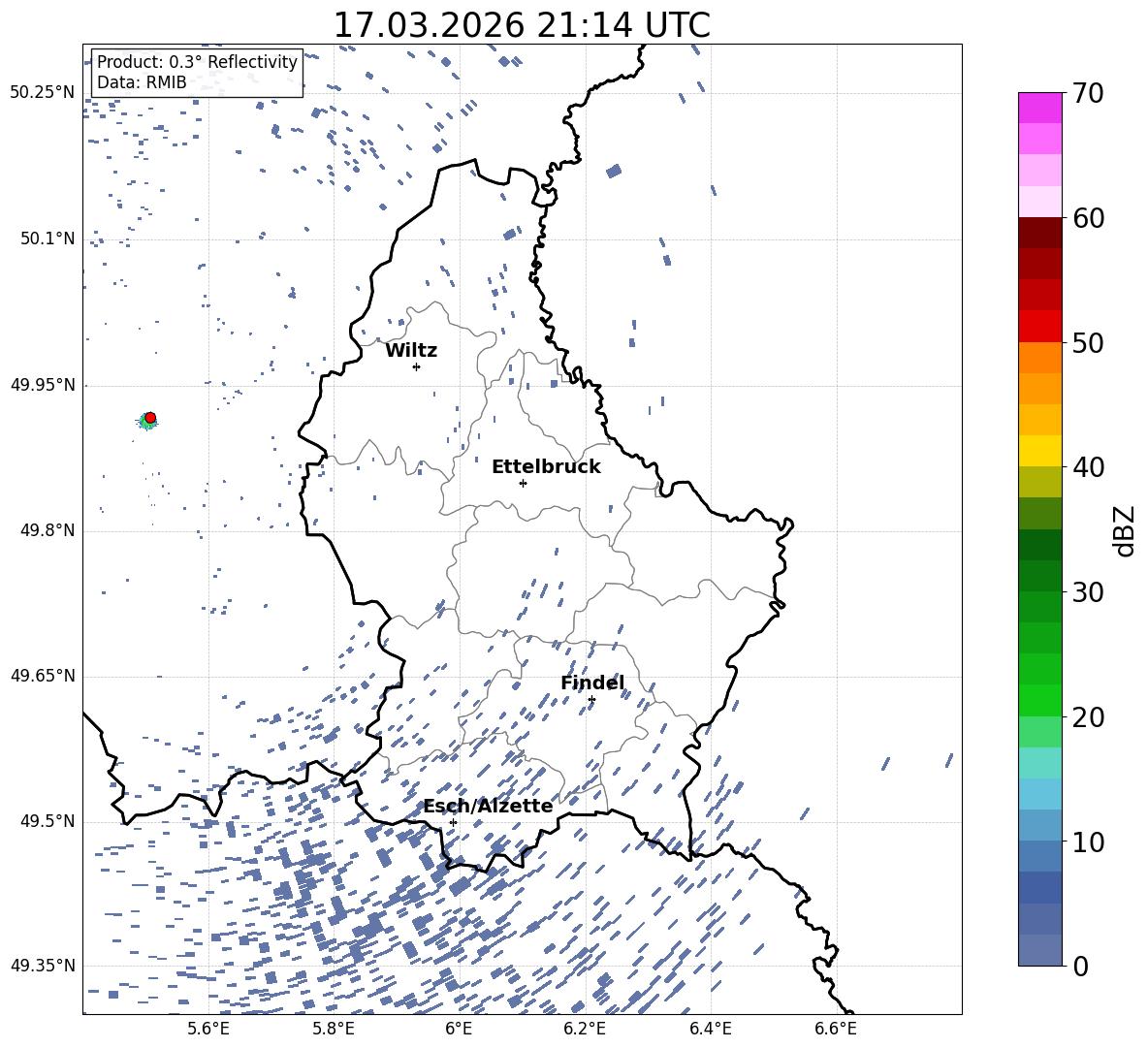Click the 5.6°E longitude label

pyautogui.click(x=208, y=1029)
